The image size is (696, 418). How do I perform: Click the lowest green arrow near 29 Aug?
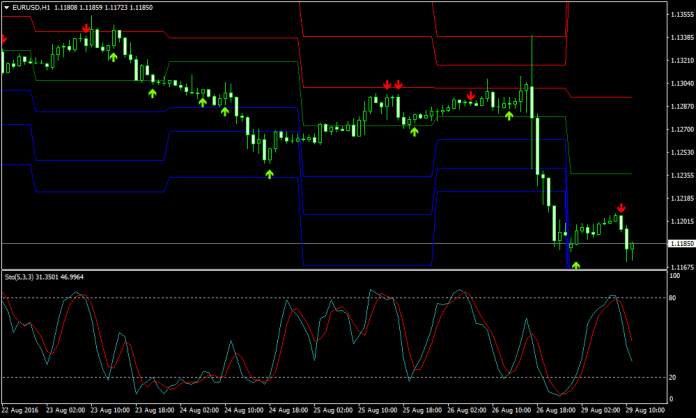(x=576, y=266)
